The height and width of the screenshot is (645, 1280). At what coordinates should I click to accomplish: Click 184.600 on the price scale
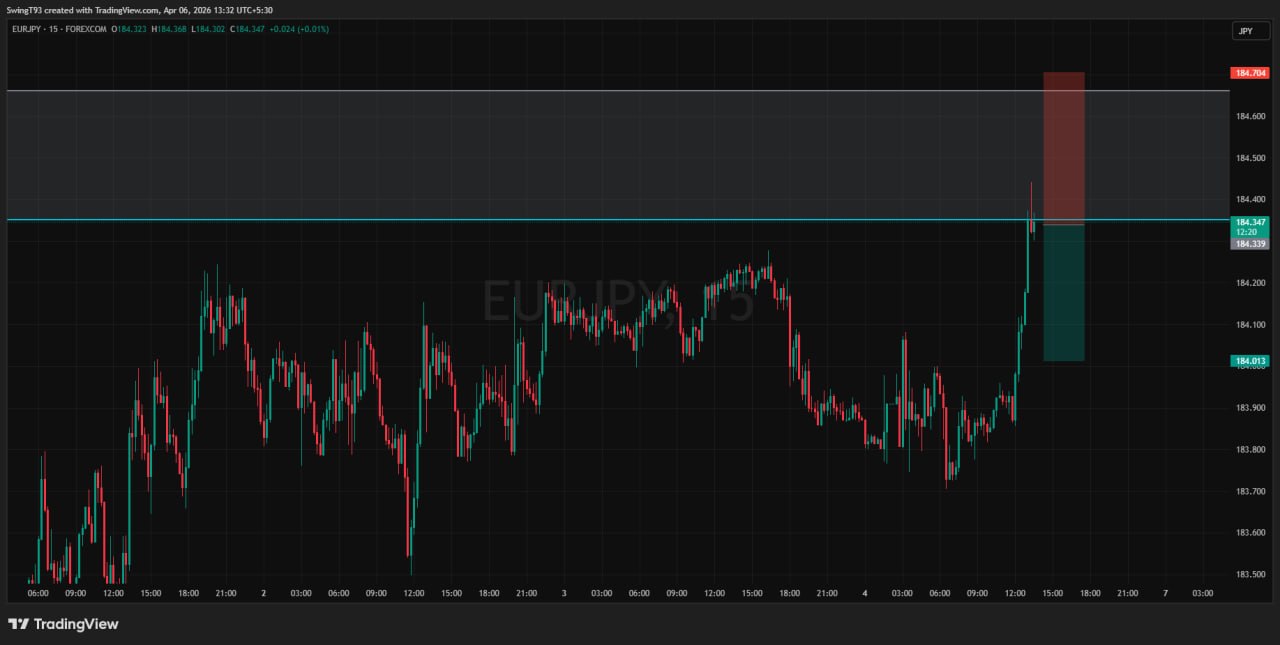(1250, 117)
